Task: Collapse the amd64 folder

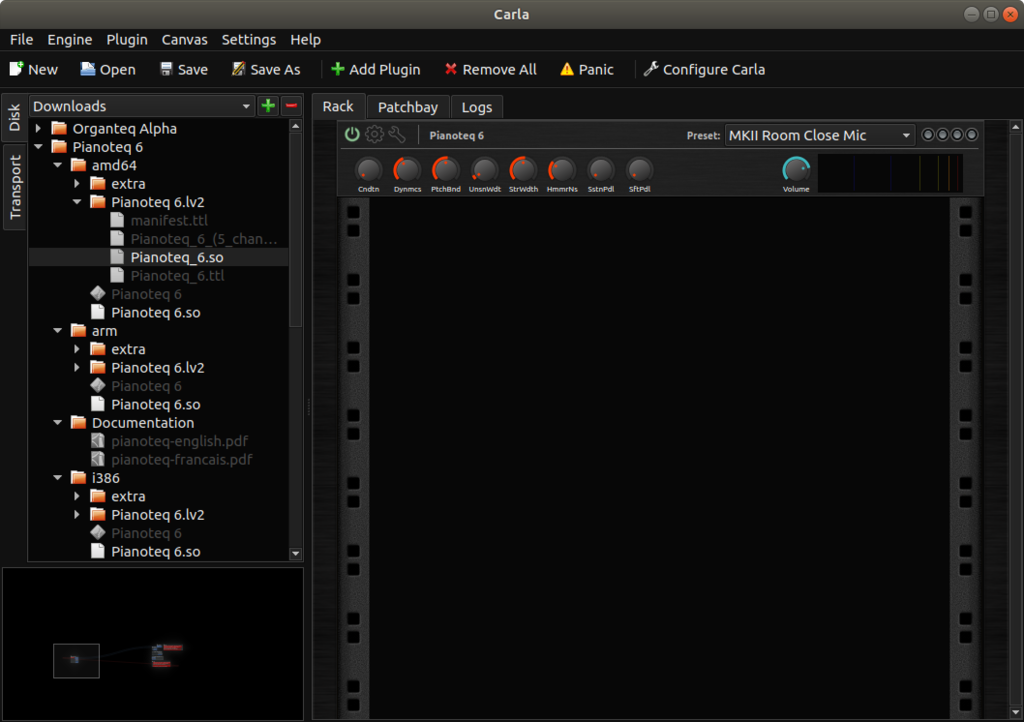Action: click(x=57, y=165)
